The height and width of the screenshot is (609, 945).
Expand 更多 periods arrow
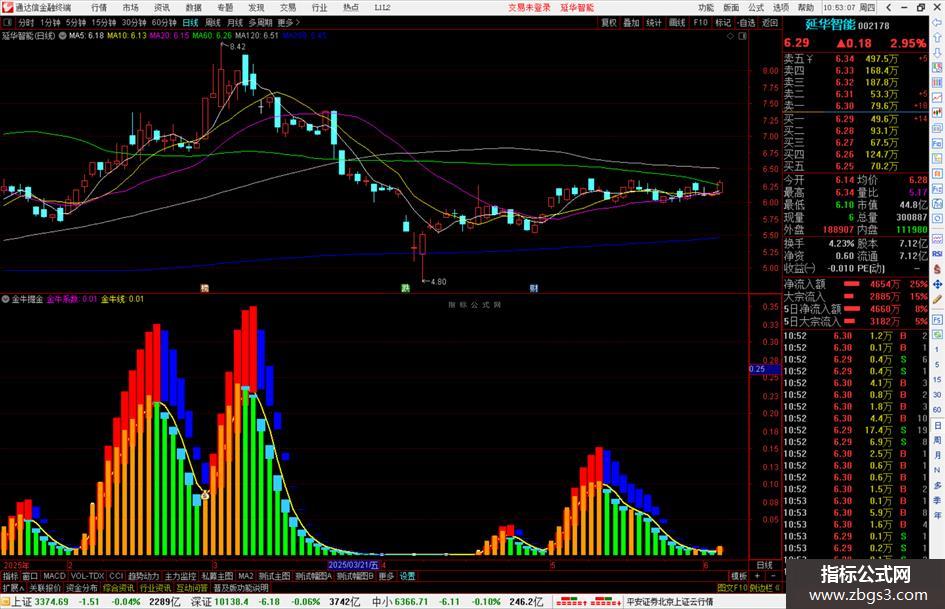[289, 23]
